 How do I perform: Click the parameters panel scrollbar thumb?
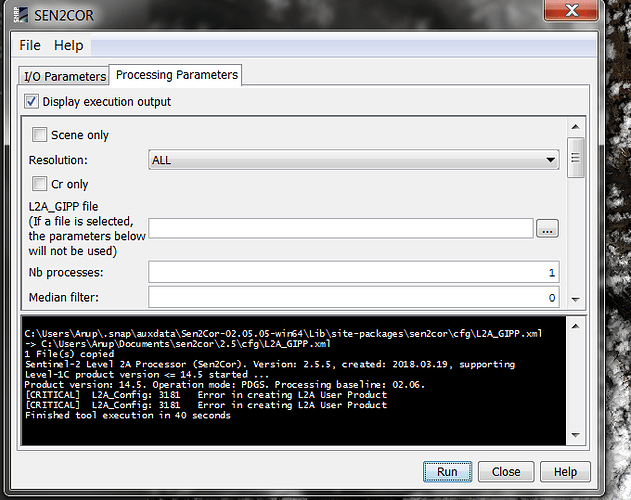coord(575,157)
